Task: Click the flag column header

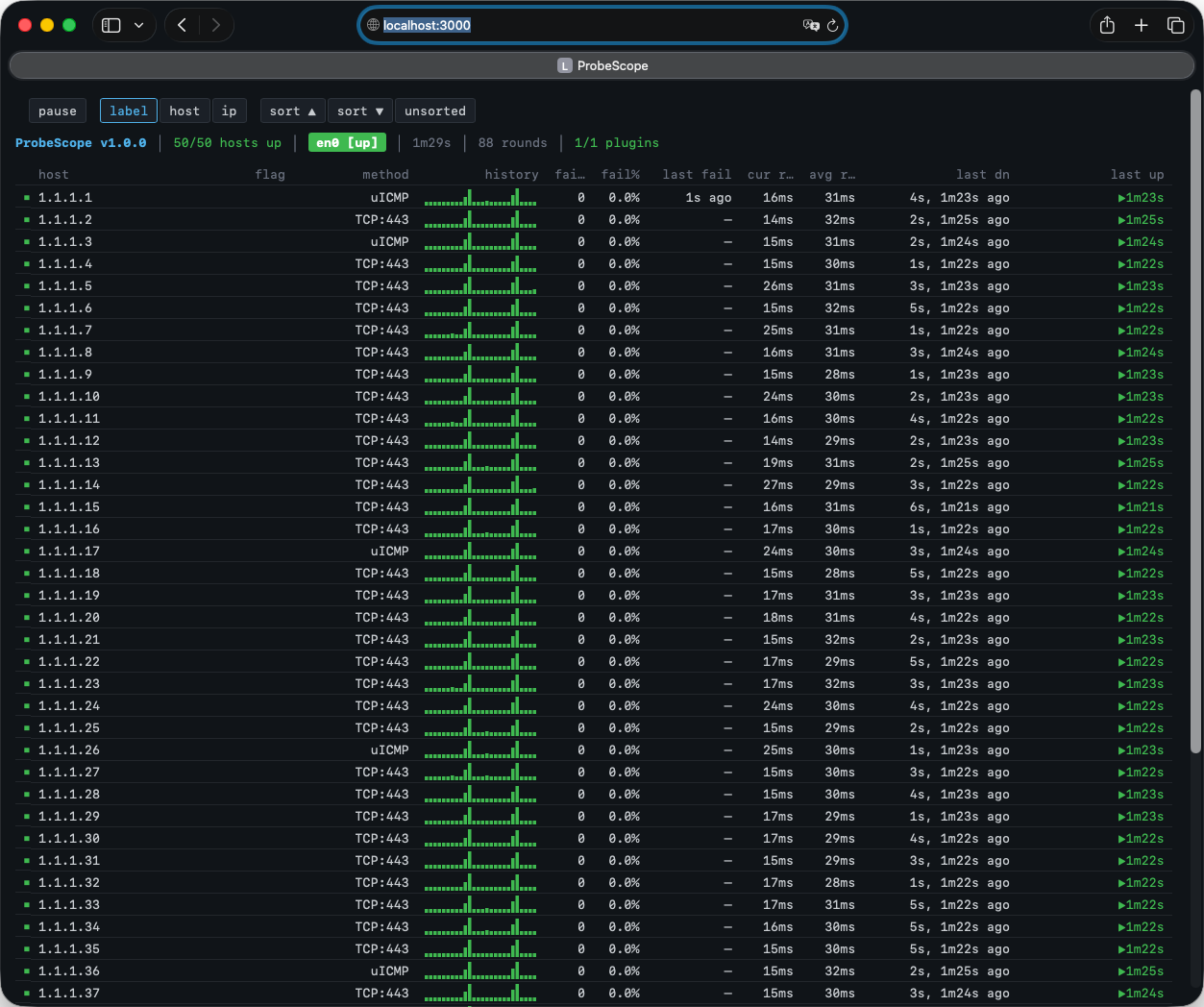Action: pos(270,174)
